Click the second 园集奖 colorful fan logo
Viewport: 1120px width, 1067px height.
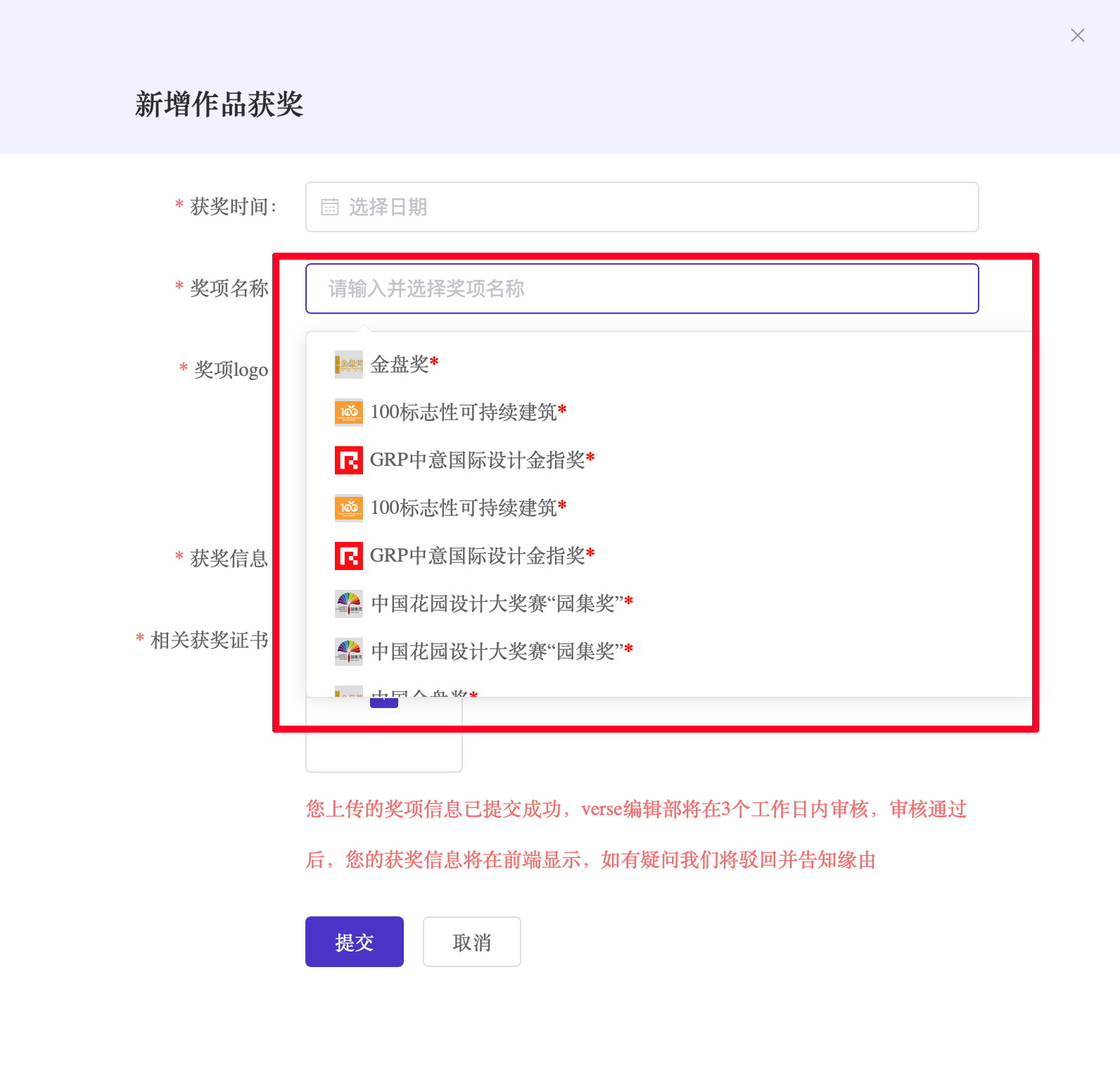[x=348, y=652]
